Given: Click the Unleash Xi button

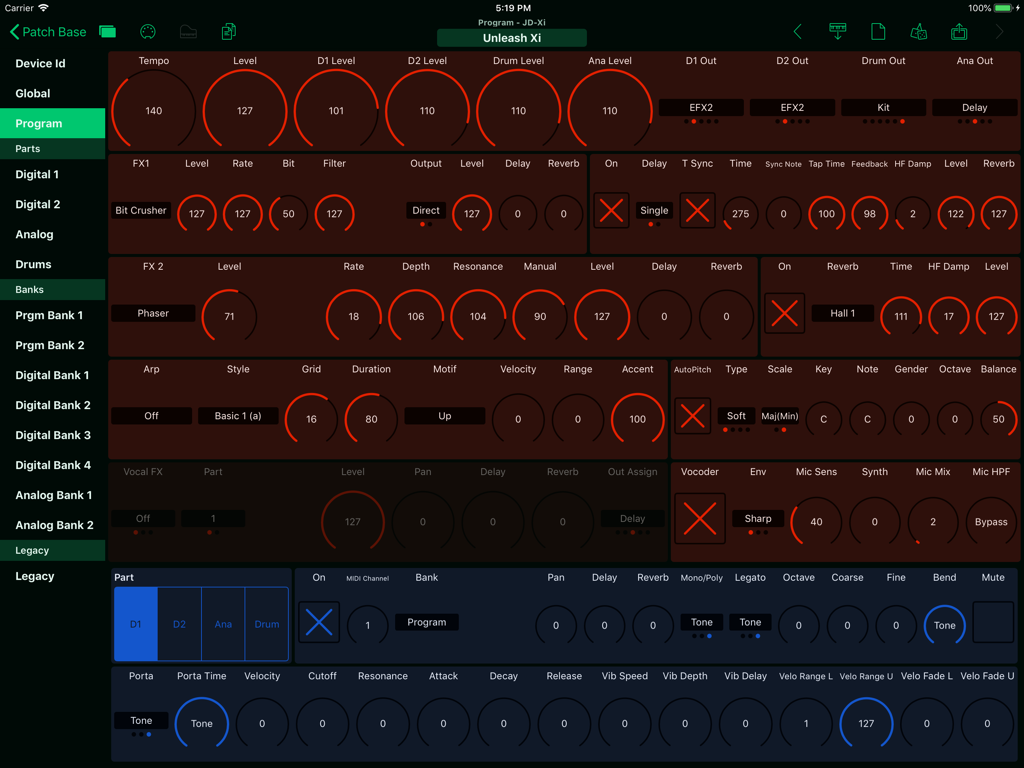Looking at the screenshot, I should click(x=511, y=37).
